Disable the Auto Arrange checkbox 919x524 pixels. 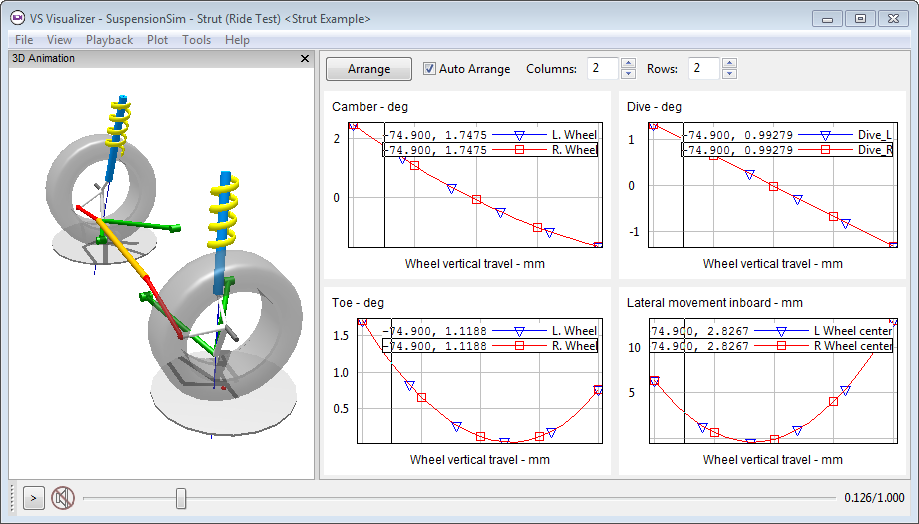(x=430, y=69)
